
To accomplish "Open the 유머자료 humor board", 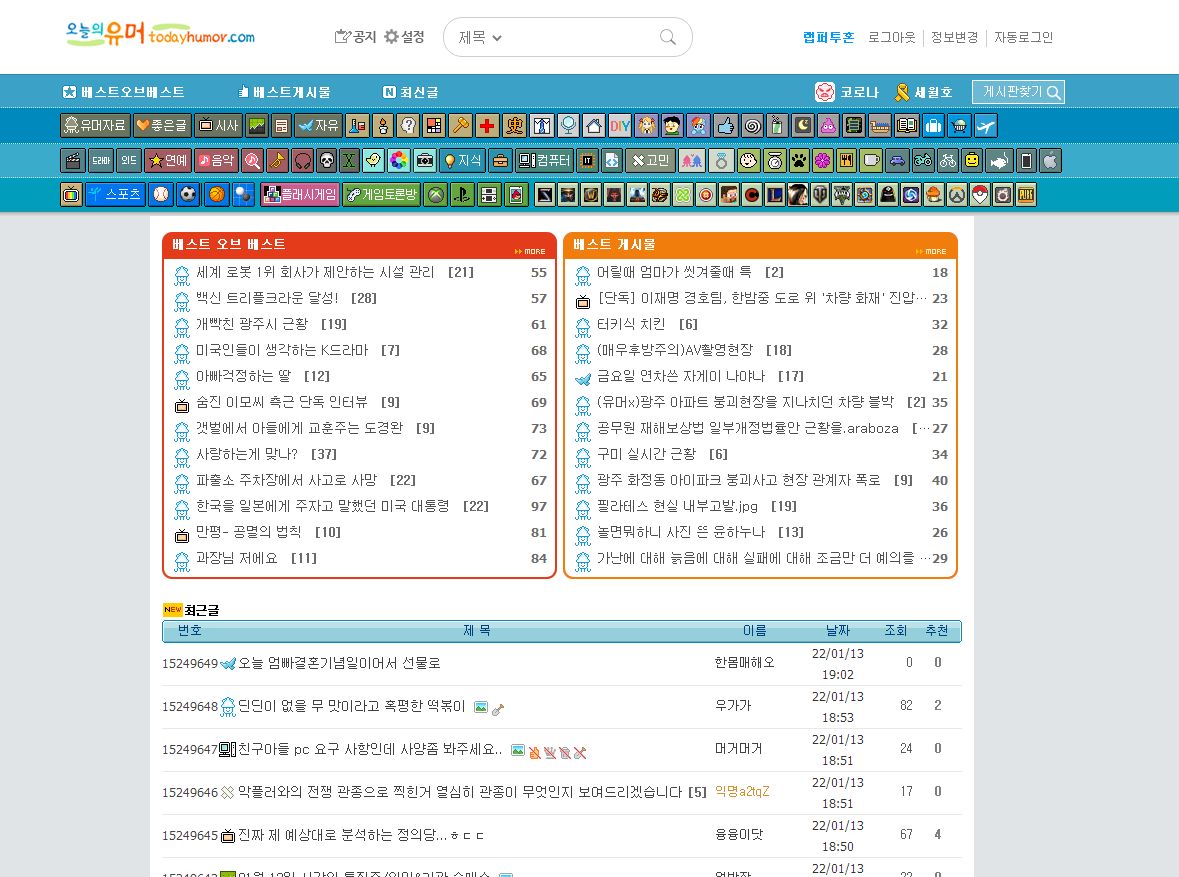I will tap(95, 126).
